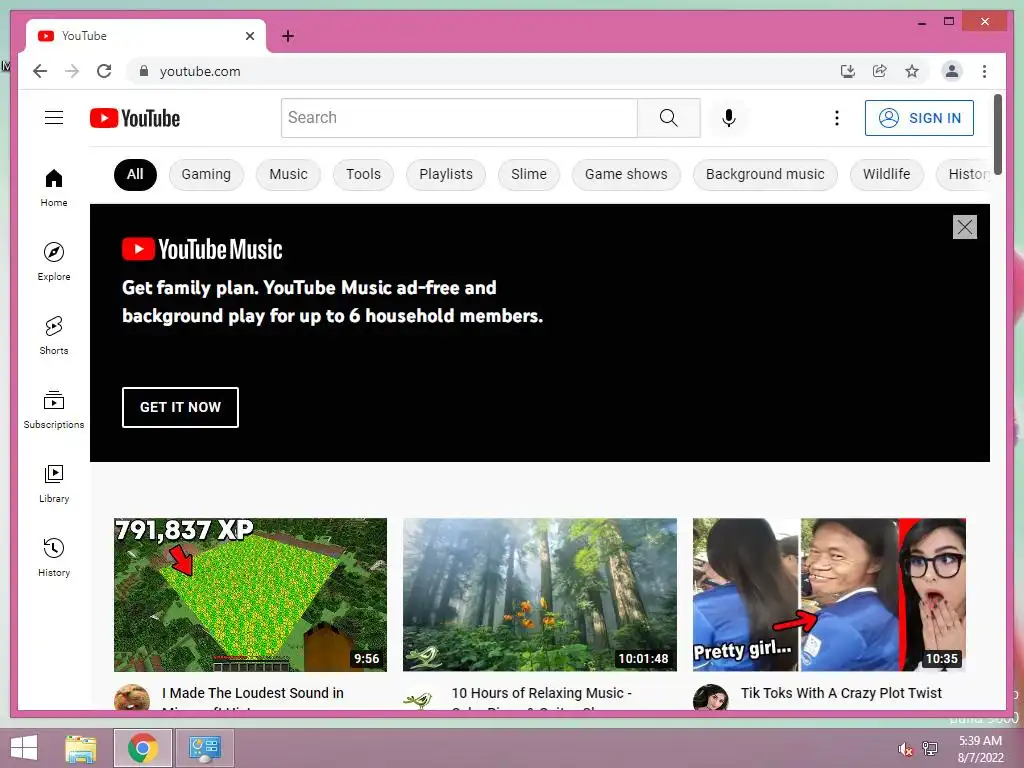This screenshot has width=1024, height=768.
Task: Open I Made The Loudest Sound title
Action: coord(253,693)
